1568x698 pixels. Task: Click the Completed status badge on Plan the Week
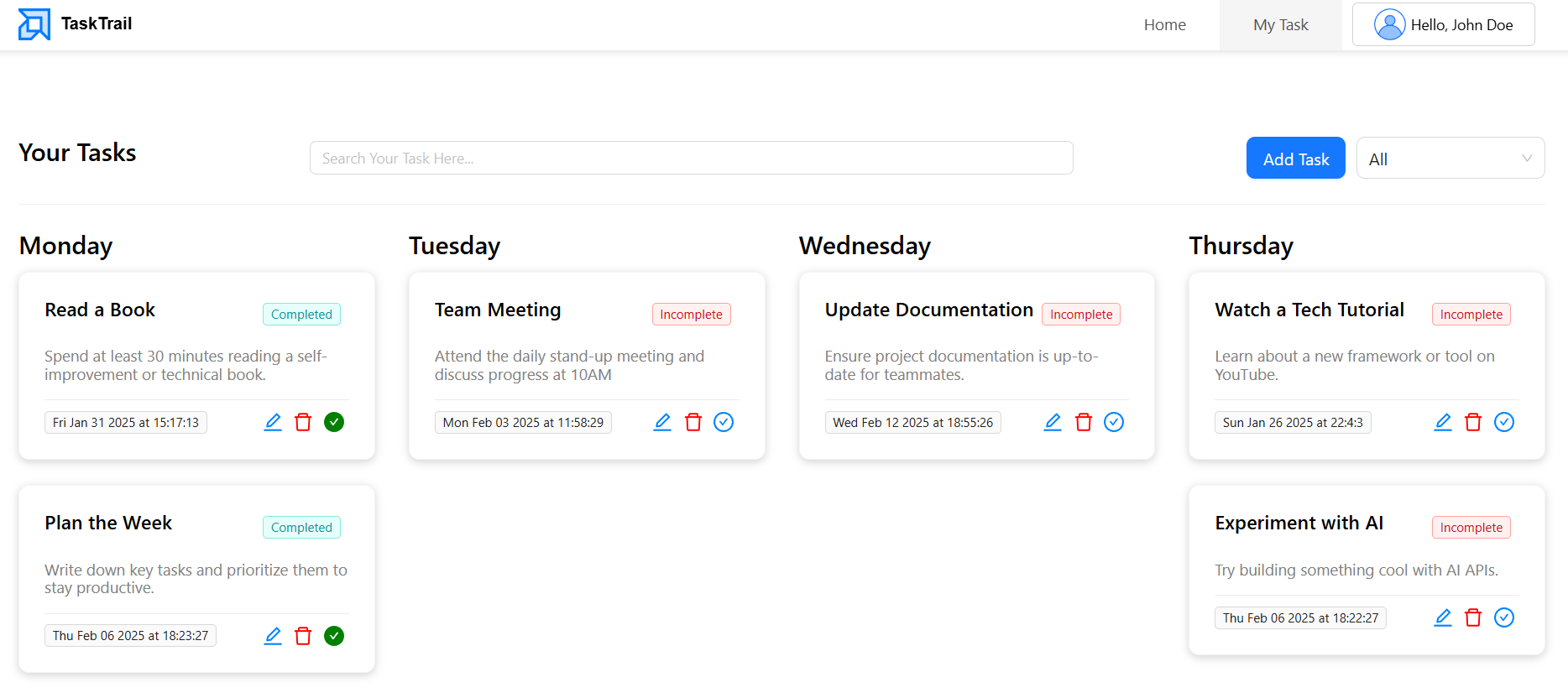click(x=301, y=527)
